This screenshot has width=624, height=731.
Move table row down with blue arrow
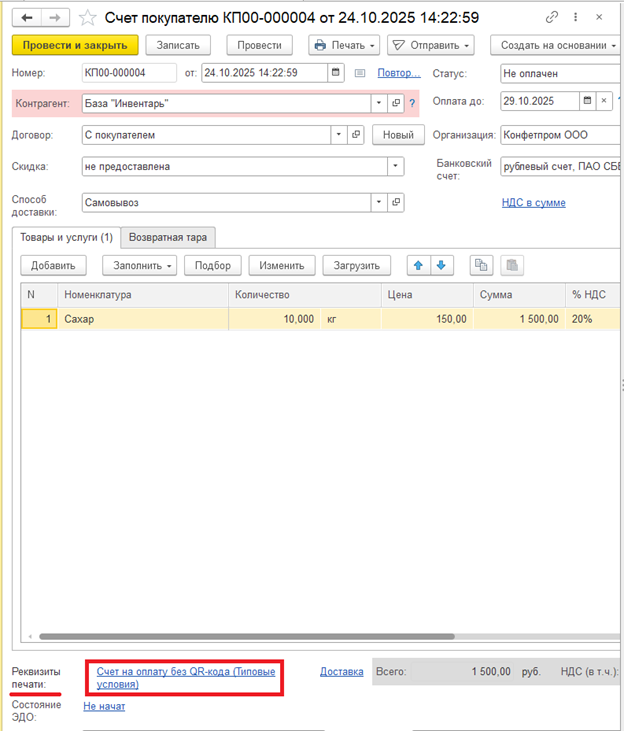click(441, 265)
